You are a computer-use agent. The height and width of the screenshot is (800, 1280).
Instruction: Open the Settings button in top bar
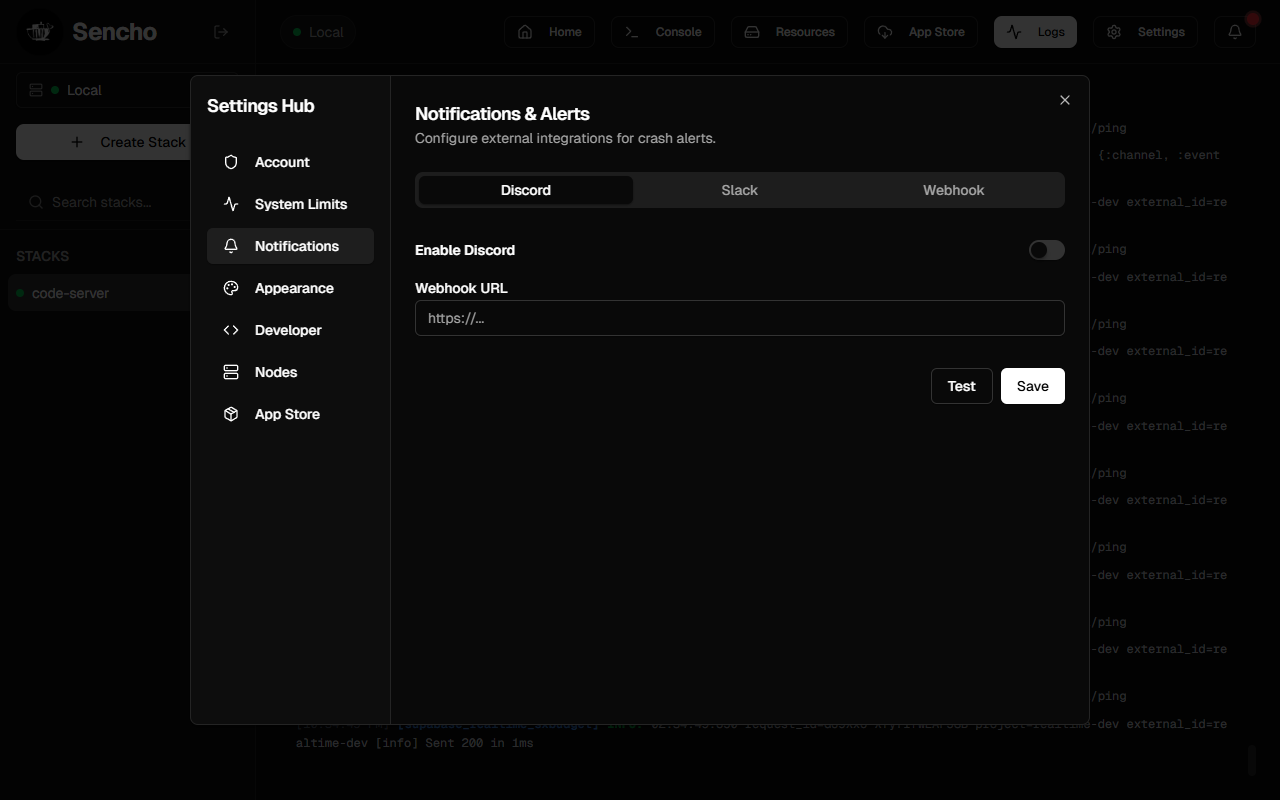click(1145, 32)
